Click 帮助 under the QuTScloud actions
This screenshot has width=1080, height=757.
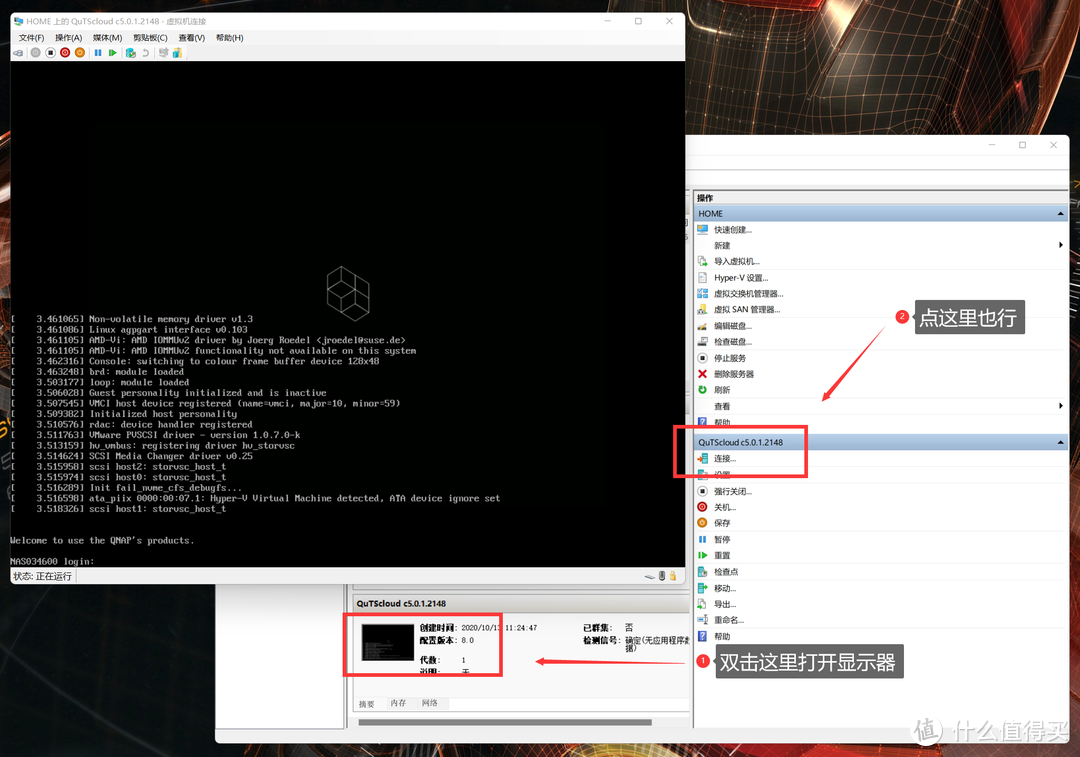pos(721,636)
